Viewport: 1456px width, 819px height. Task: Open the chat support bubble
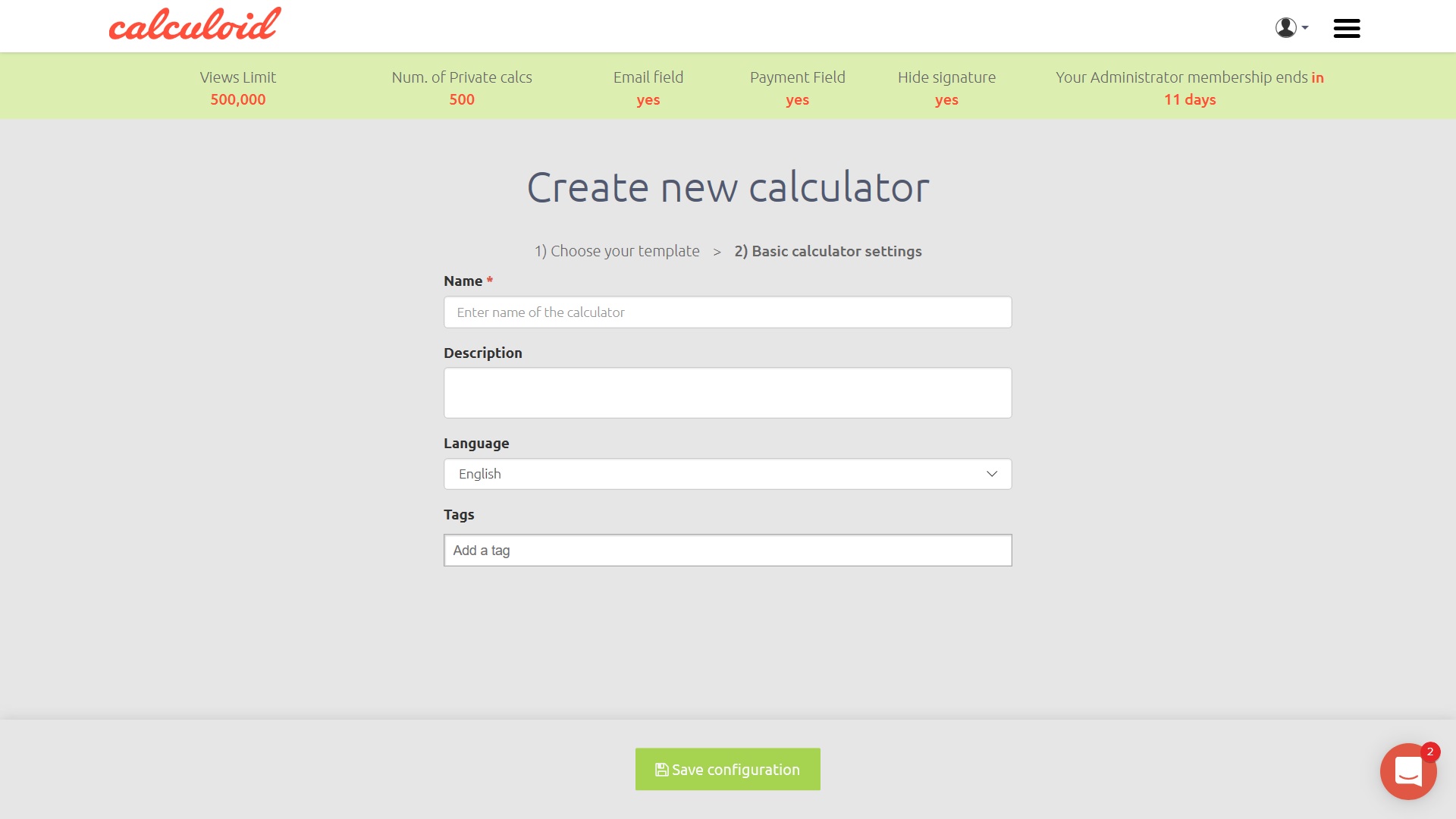1407,771
